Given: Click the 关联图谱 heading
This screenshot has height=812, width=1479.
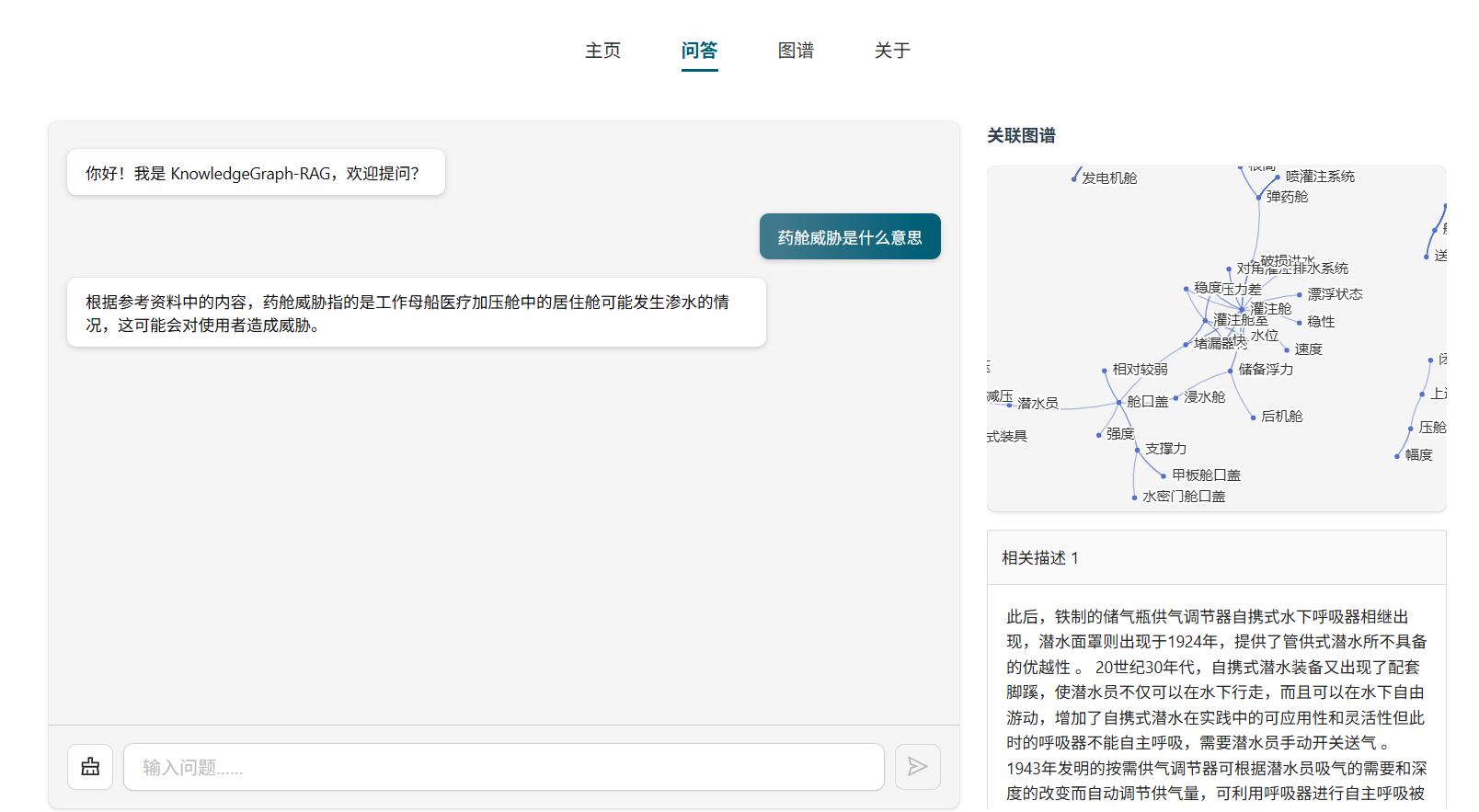Looking at the screenshot, I should (x=1021, y=135).
